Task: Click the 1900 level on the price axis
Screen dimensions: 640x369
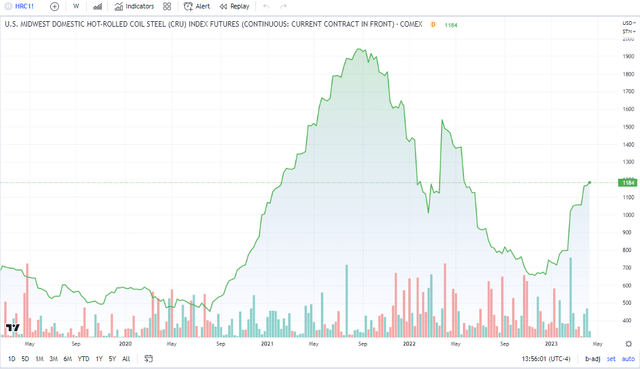Action: pyautogui.click(x=628, y=56)
